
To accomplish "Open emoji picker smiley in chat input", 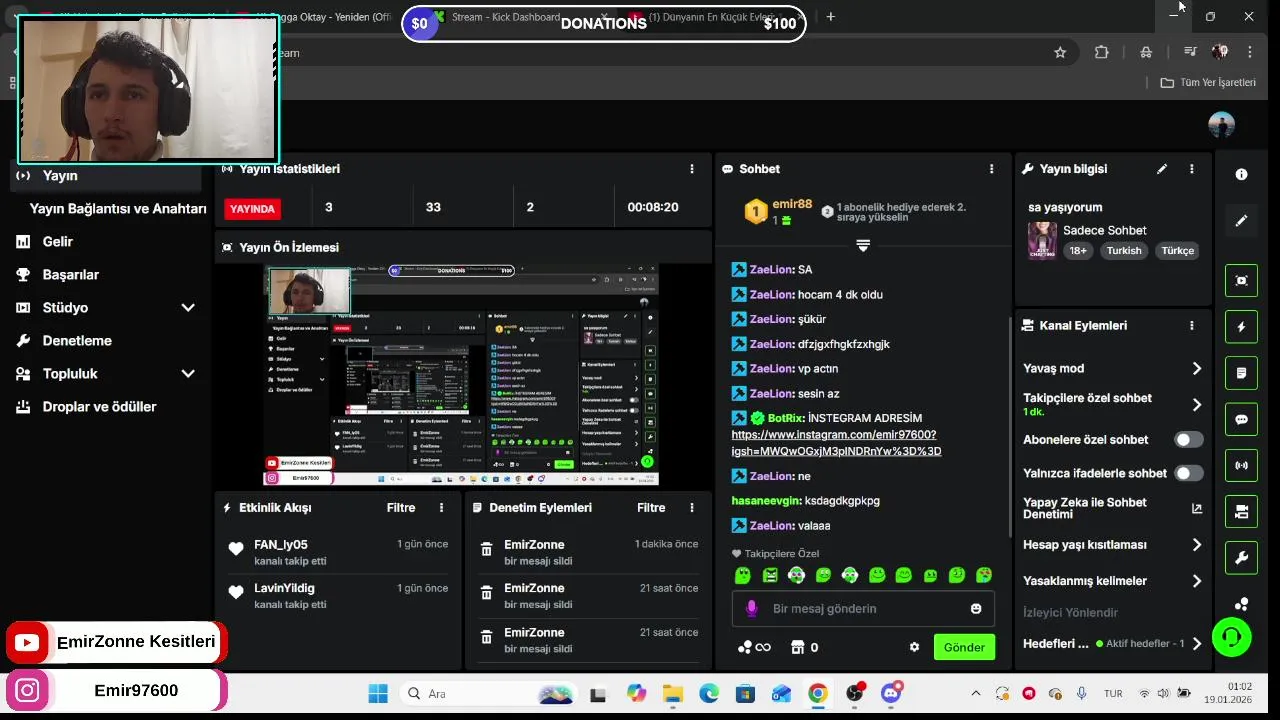I will [976, 608].
